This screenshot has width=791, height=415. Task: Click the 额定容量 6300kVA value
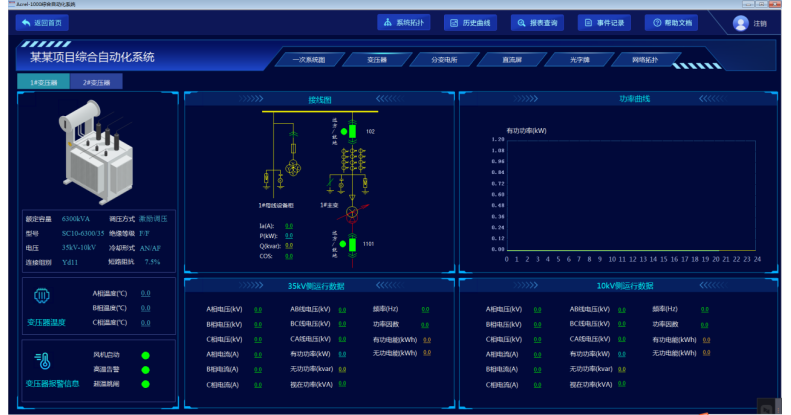[76, 219]
